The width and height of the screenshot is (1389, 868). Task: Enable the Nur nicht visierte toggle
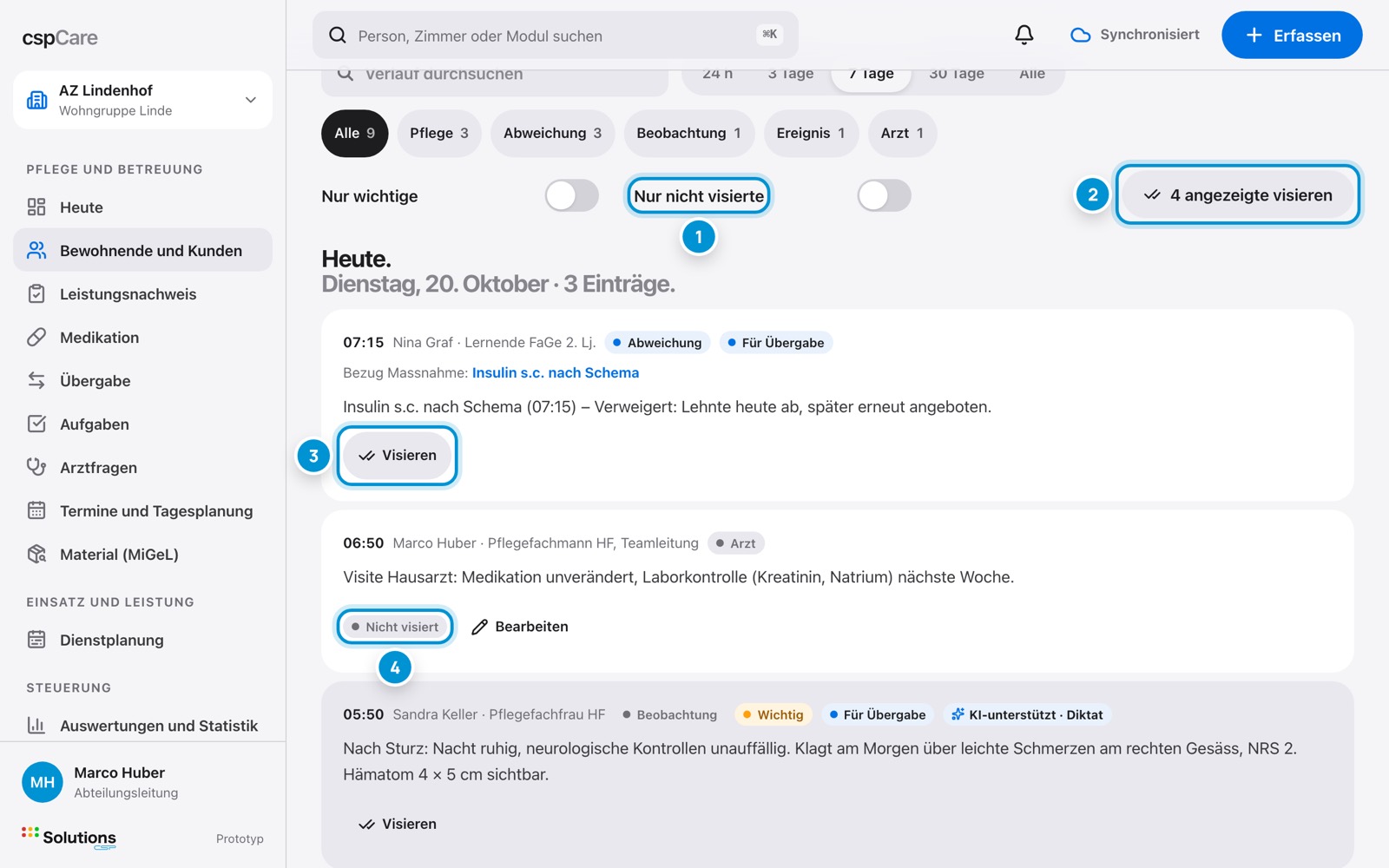(885, 196)
